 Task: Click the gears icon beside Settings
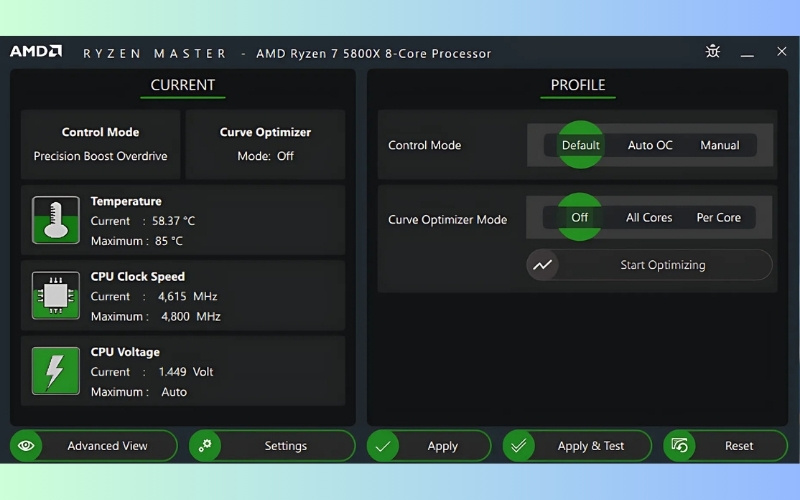[206, 446]
